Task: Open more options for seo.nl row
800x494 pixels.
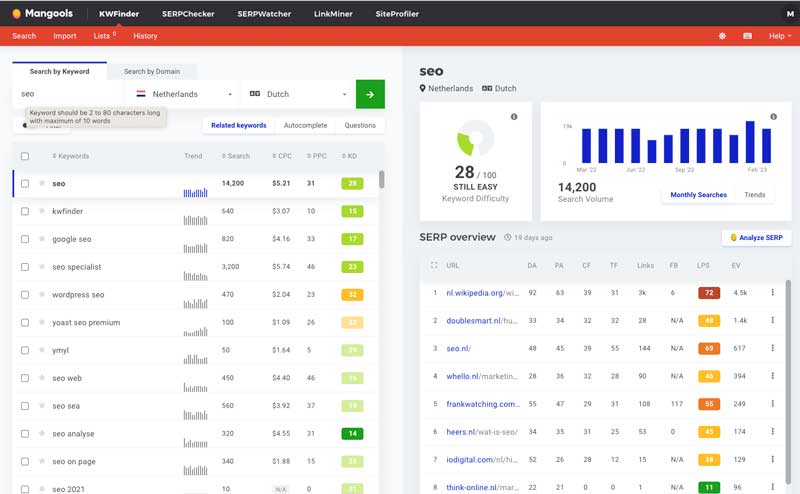Action: click(x=772, y=348)
